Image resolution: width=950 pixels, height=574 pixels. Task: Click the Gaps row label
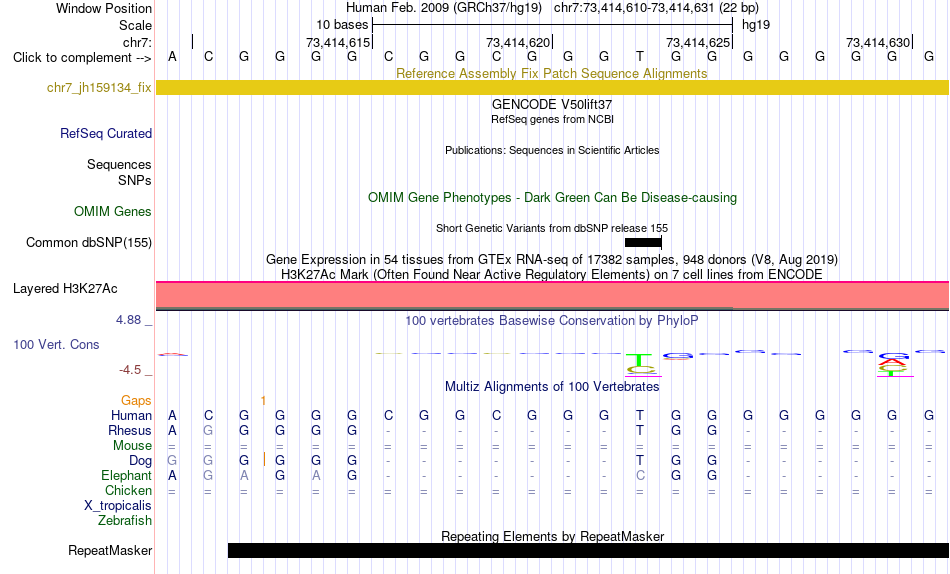pos(136,401)
